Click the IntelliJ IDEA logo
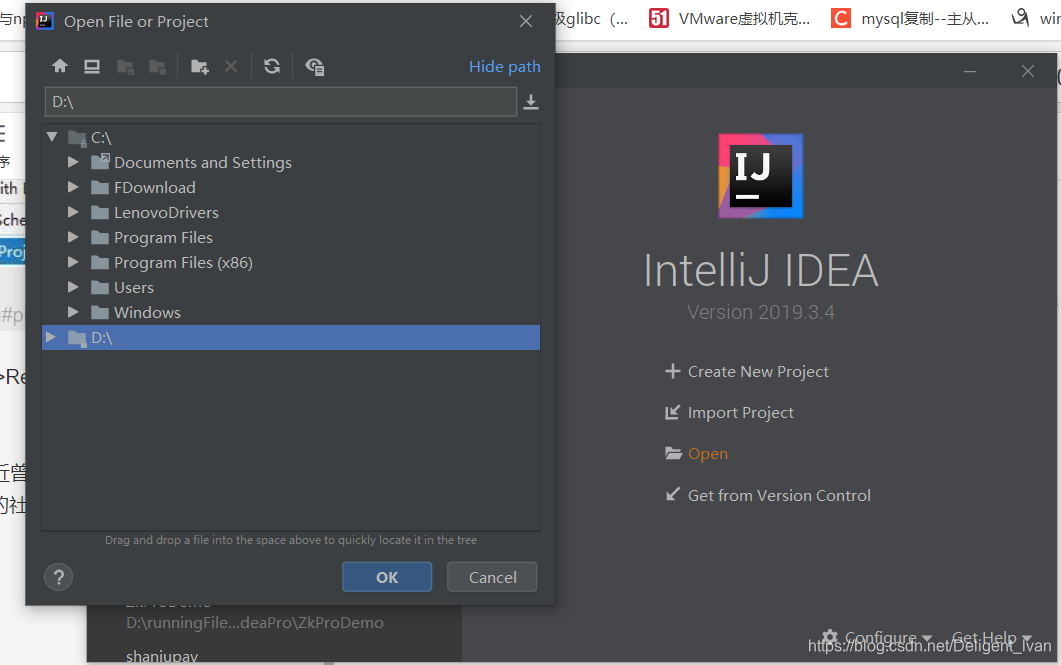The height and width of the screenshot is (665, 1061). pyautogui.click(x=761, y=176)
